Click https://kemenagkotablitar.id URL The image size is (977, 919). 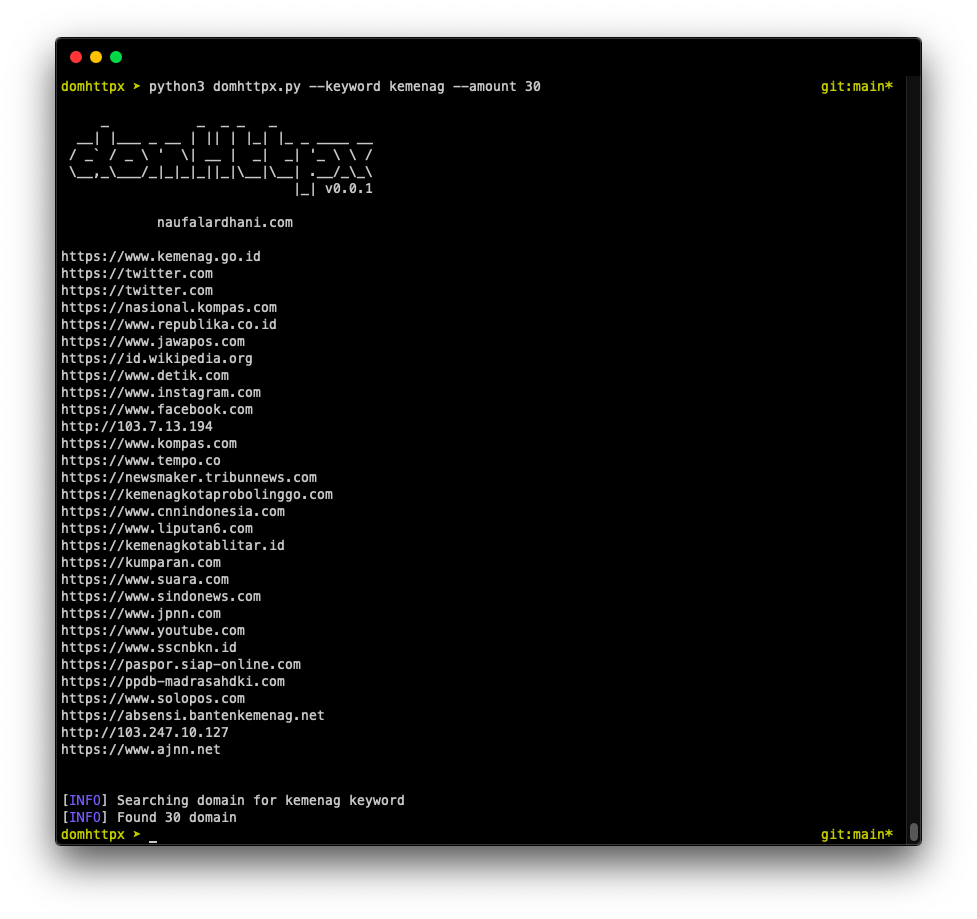[x=173, y=546]
